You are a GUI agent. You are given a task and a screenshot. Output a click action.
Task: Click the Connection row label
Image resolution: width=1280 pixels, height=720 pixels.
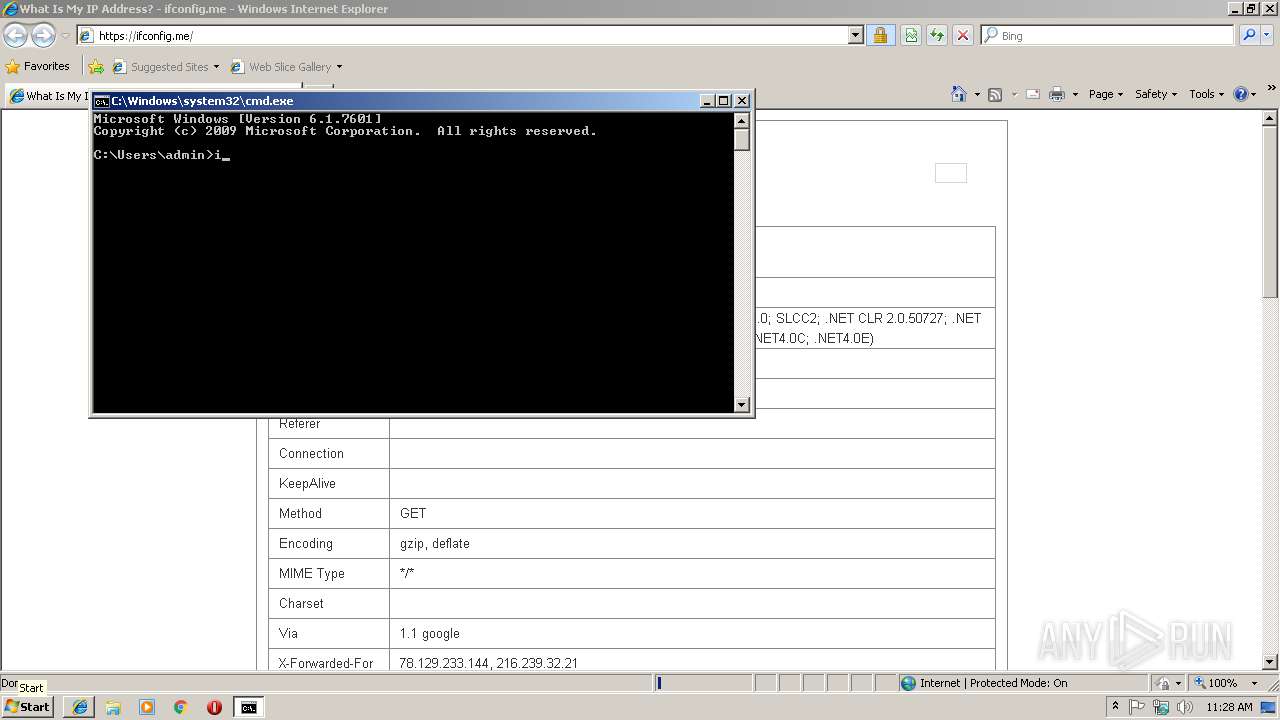pos(311,453)
